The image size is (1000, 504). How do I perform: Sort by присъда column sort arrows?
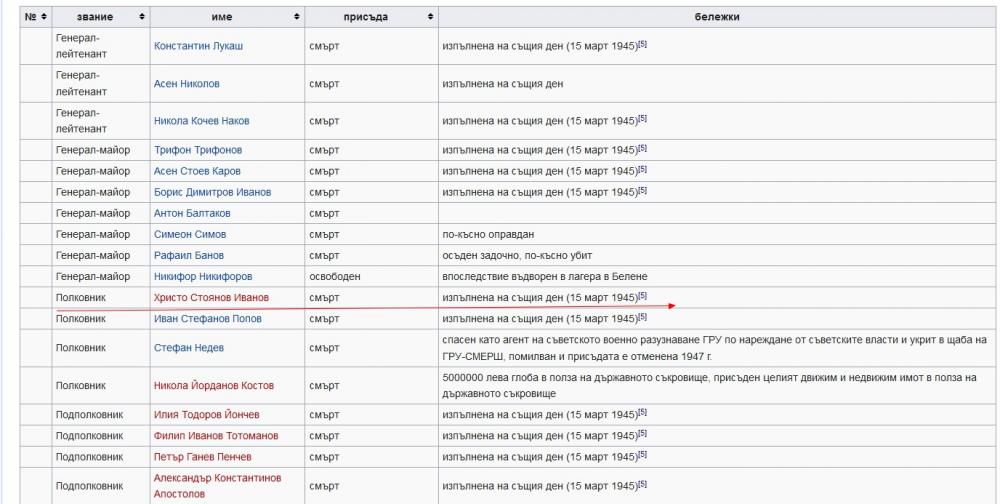pos(430,17)
